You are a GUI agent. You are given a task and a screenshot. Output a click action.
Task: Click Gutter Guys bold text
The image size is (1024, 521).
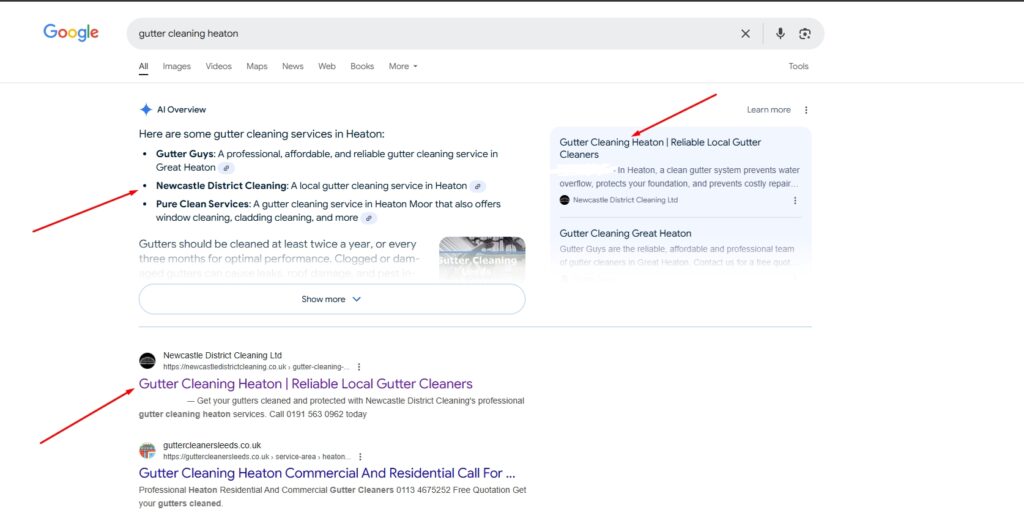pyautogui.click(x=185, y=154)
